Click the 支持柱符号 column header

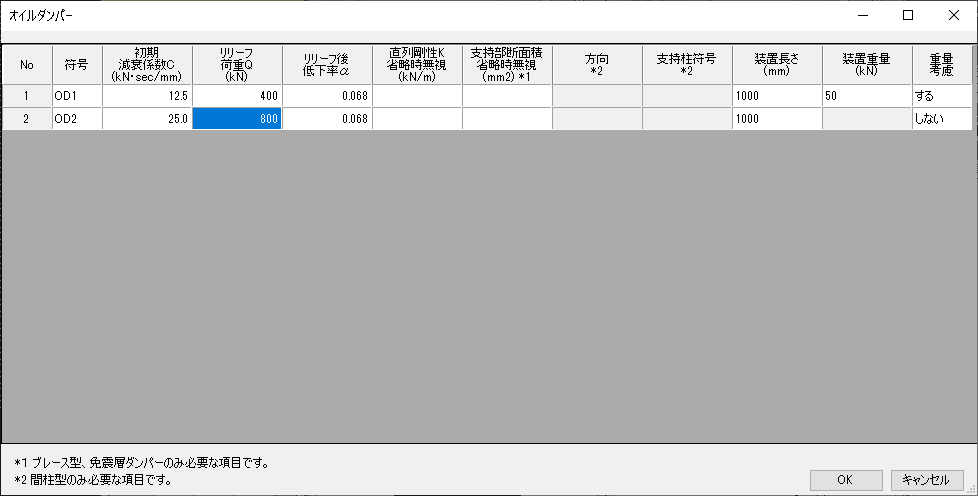(687, 65)
